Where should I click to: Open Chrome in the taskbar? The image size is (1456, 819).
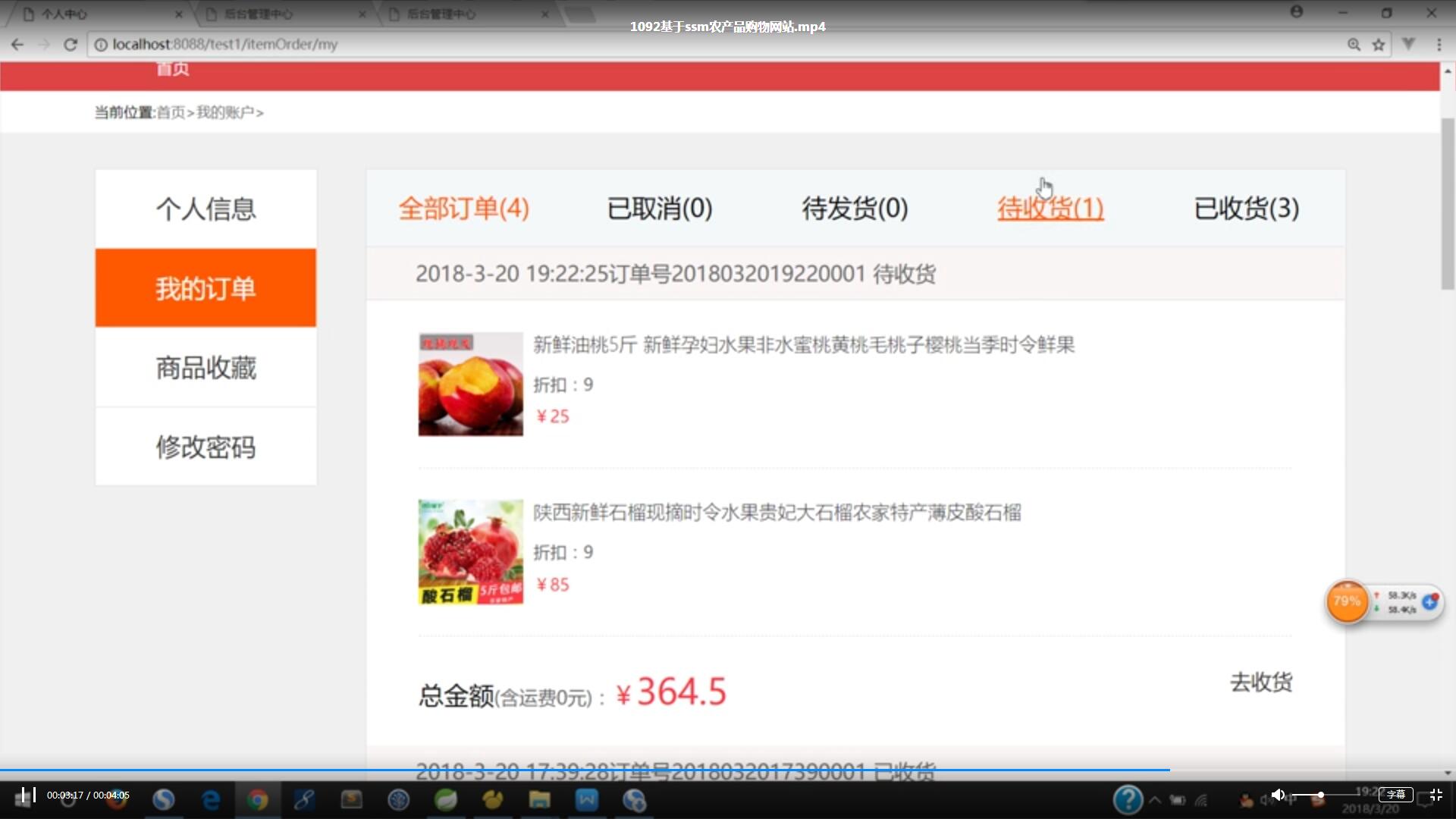point(257,800)
